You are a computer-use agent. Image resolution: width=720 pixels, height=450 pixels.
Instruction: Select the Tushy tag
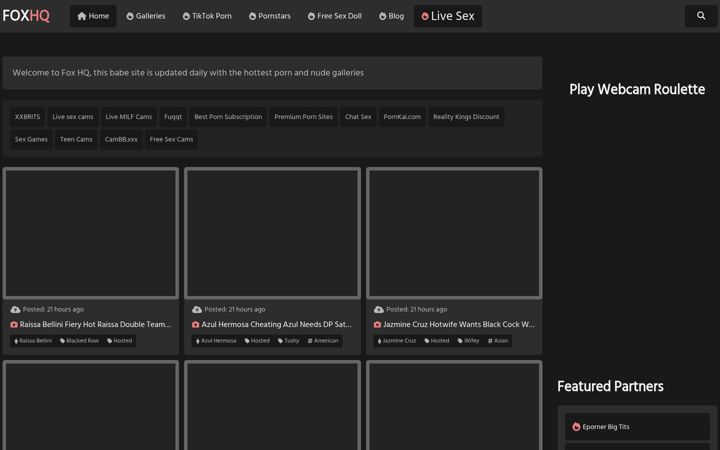click(288, 341)
